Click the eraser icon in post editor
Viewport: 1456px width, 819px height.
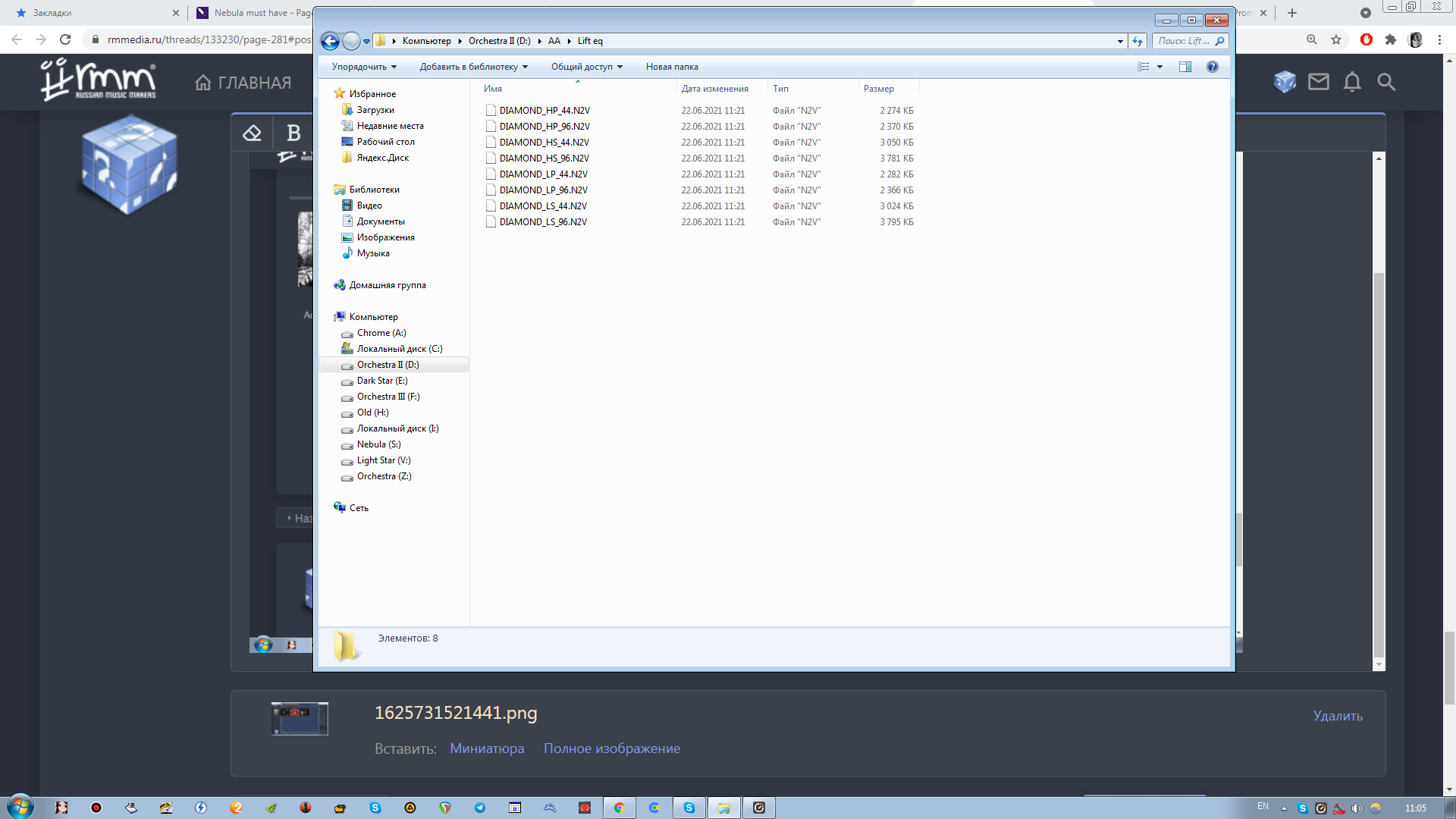tap(252, 133)
